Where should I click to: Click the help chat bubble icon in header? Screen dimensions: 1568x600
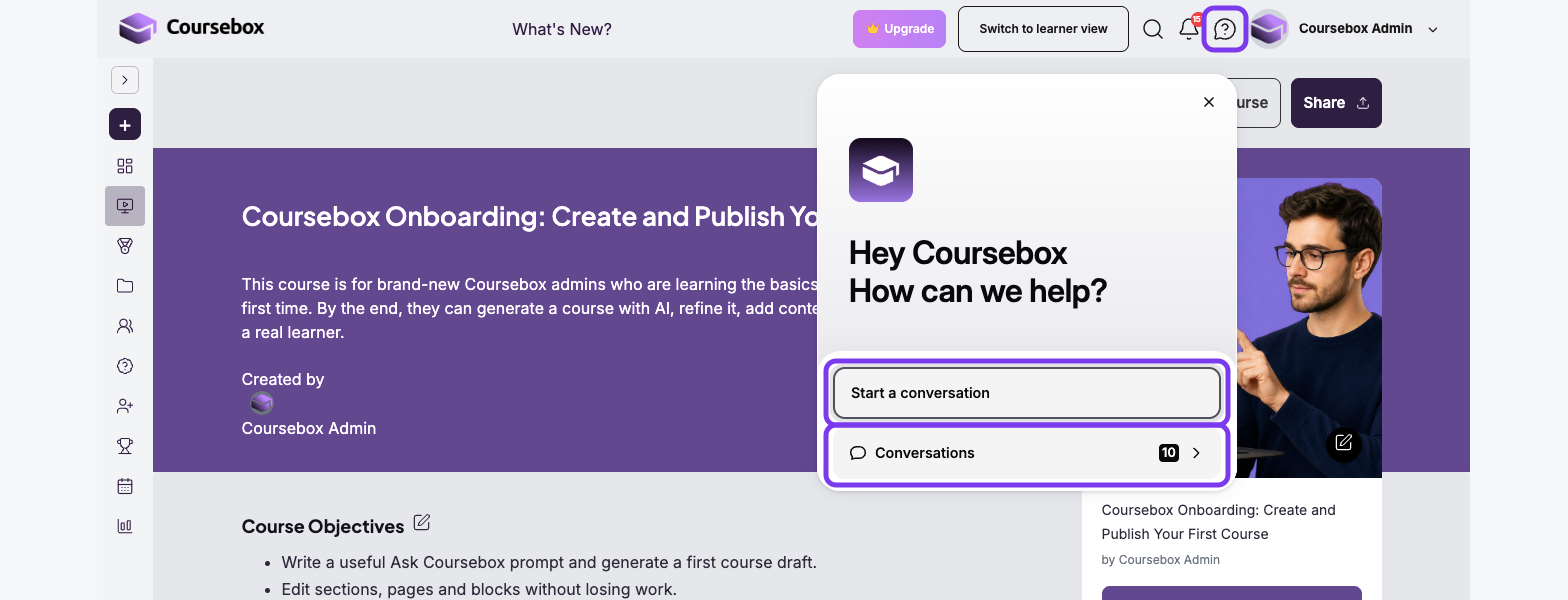coord(1225,29)
